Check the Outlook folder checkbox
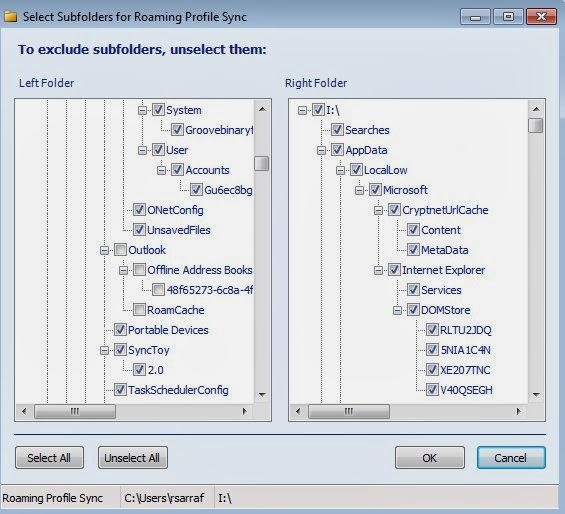This screenshot has height=514, width=565. point(120,249)
